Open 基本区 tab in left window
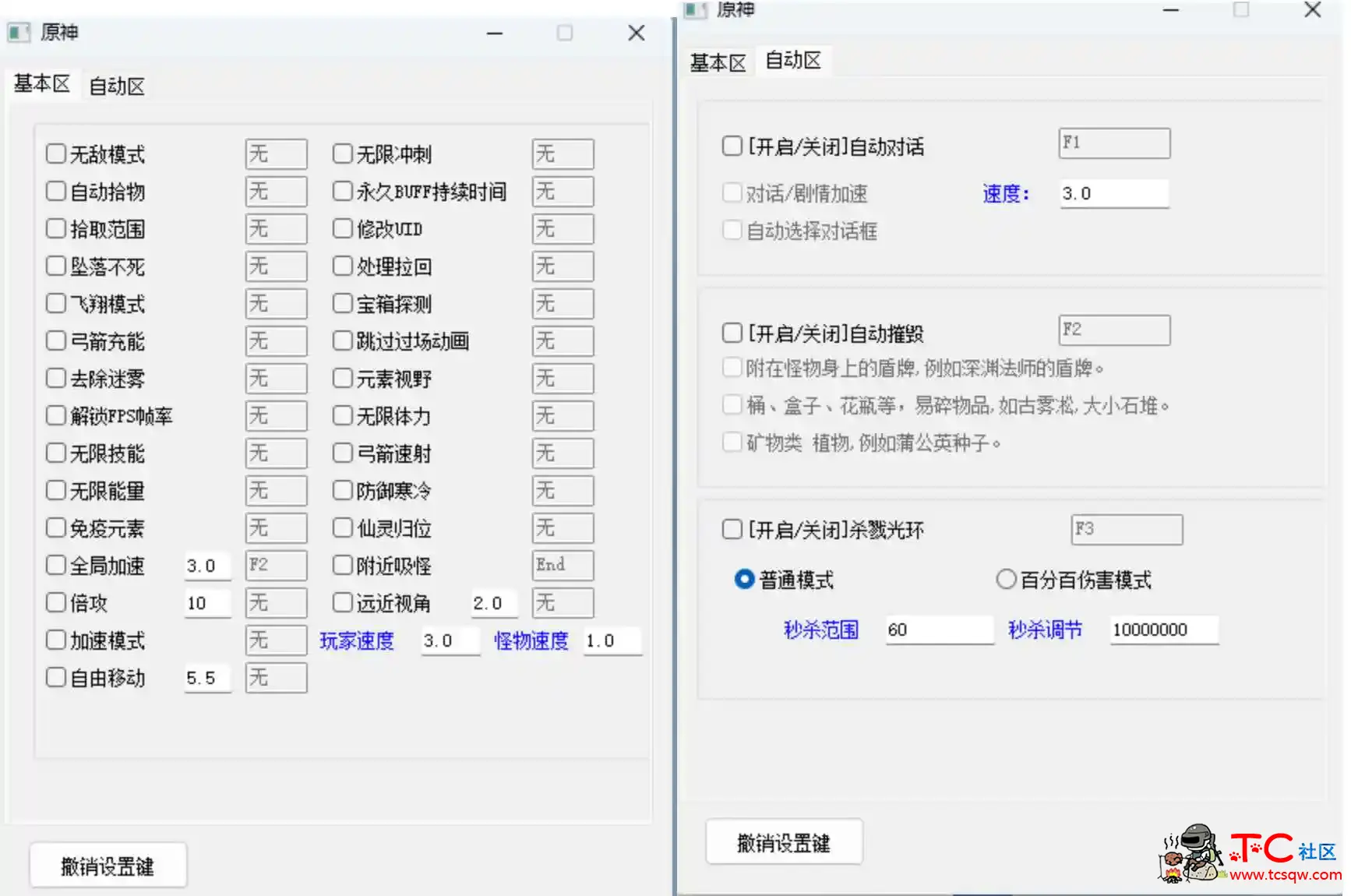This screenshot has width=1351, height=896. pos(42,83)
